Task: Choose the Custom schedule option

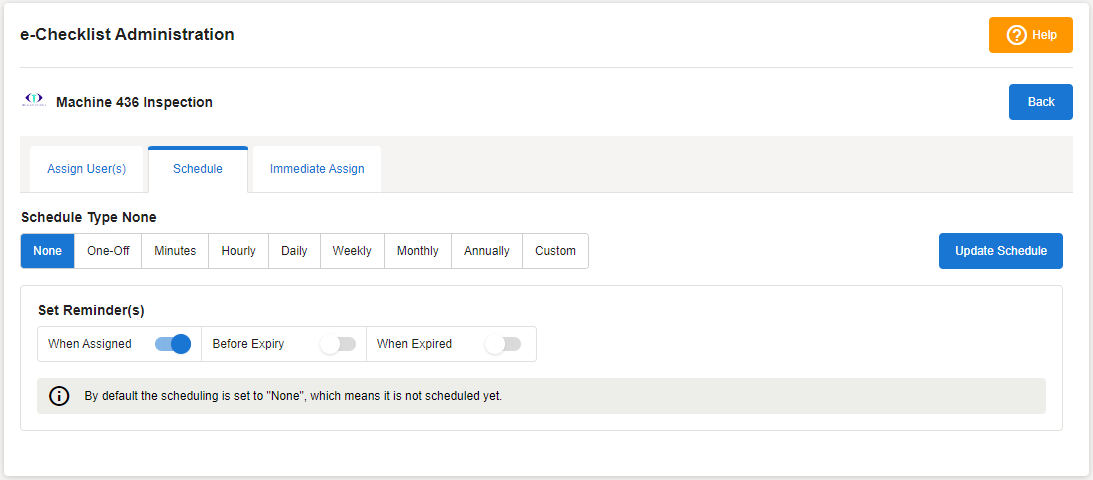Action: pos(555,251)
